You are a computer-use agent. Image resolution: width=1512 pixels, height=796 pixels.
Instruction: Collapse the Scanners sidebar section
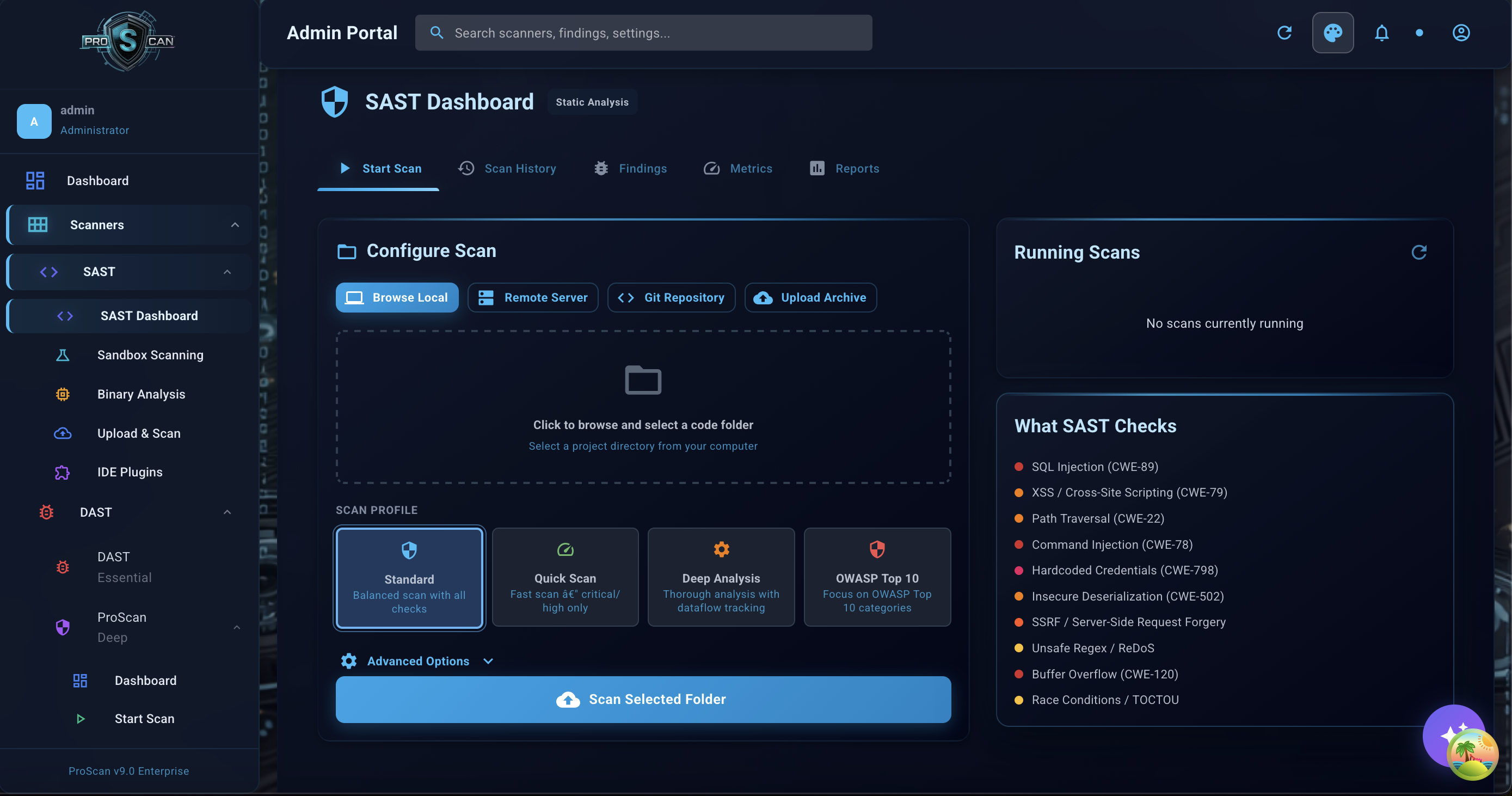(235, 225)
